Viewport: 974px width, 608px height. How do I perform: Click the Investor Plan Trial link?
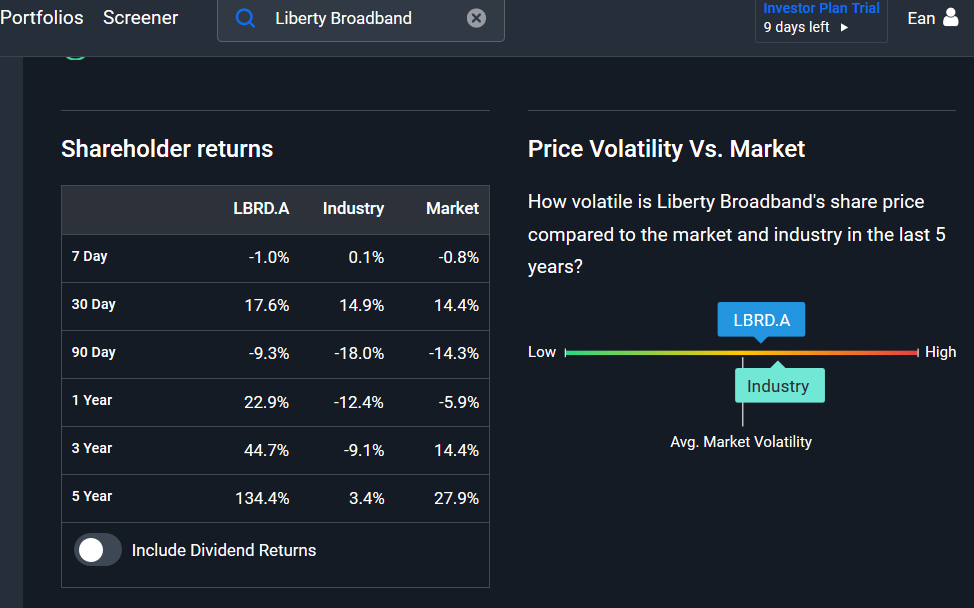821,8
